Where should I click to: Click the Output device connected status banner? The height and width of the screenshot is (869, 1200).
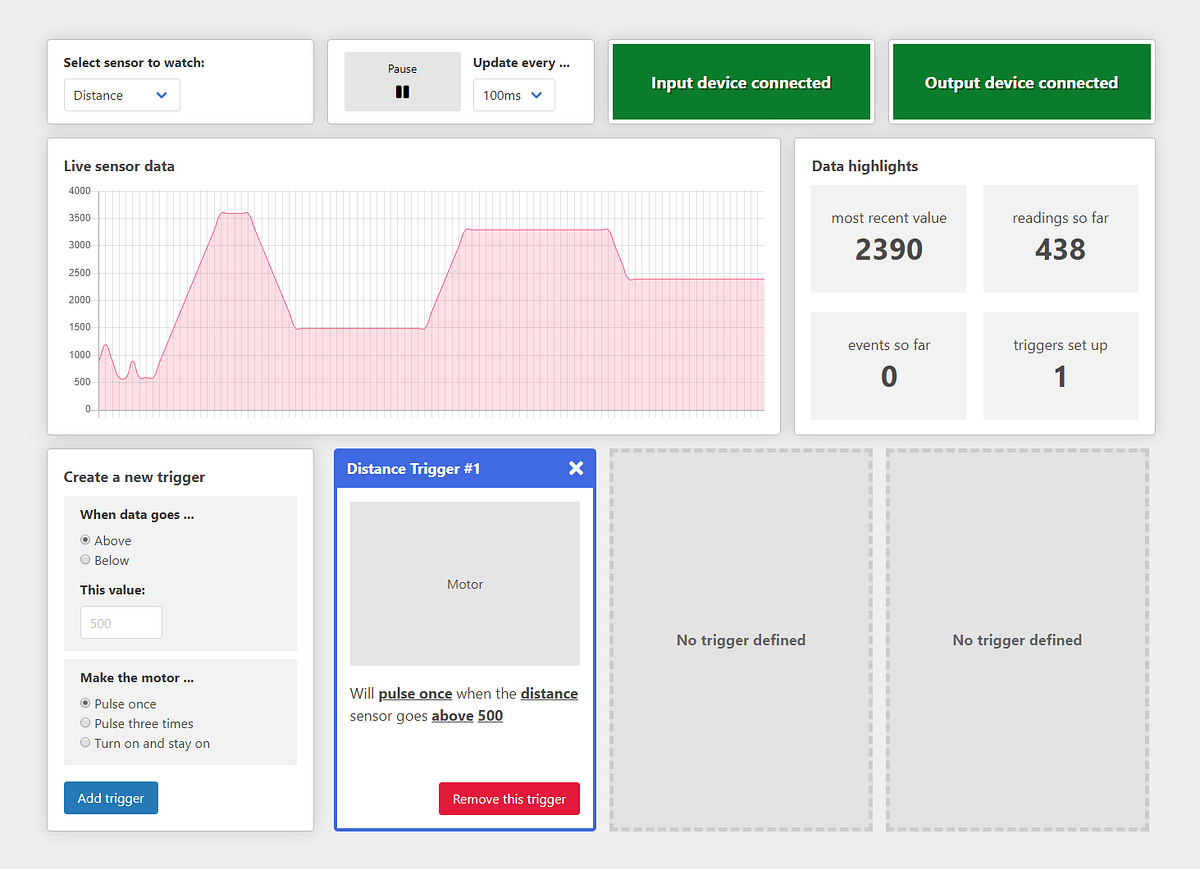pyautogui.click(x=1020, y=81)
